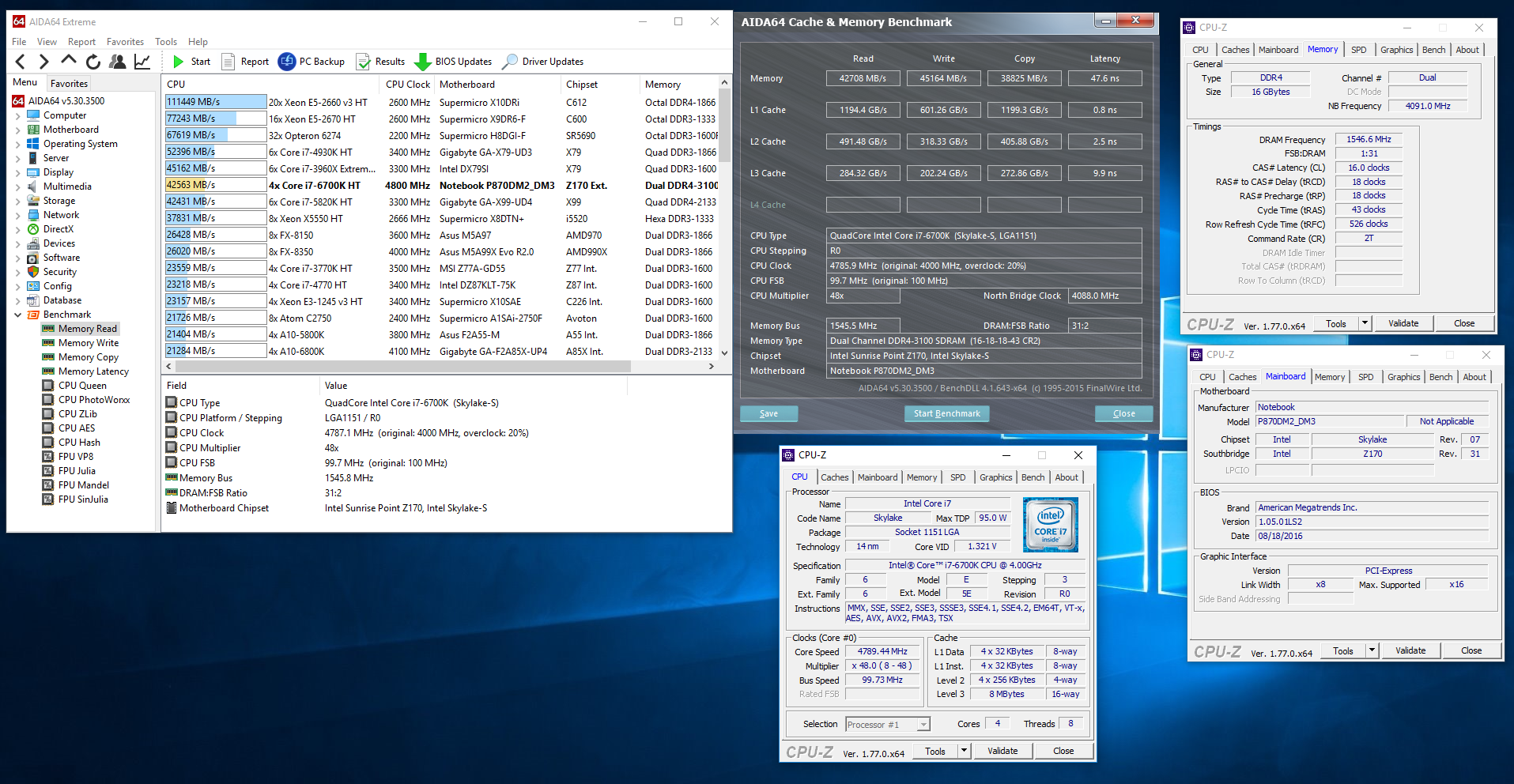This screenshot has width=1514, height=784.
Task: Open the File menu in AIDA64
Action: tap(19, 42)
